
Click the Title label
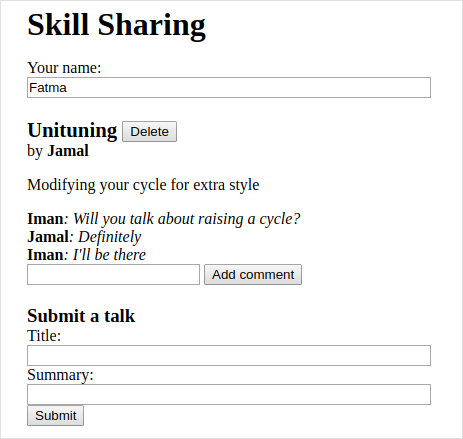click(x=44, y=336)
